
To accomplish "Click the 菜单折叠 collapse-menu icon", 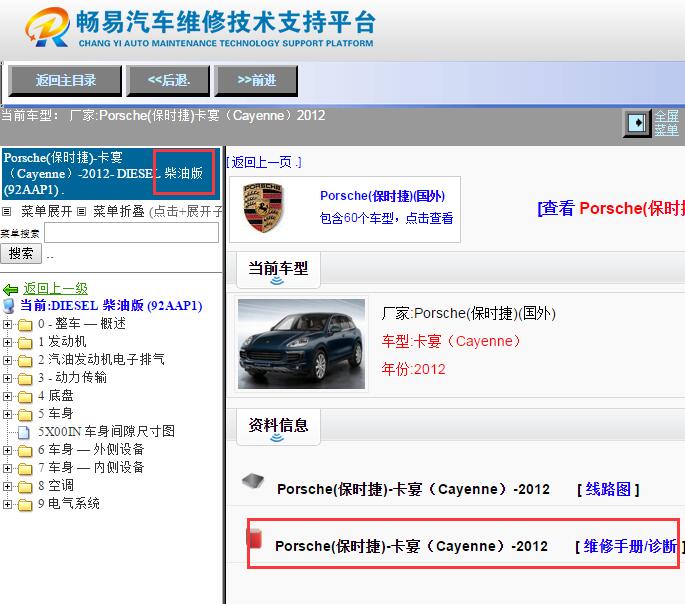I will [81, 212].
